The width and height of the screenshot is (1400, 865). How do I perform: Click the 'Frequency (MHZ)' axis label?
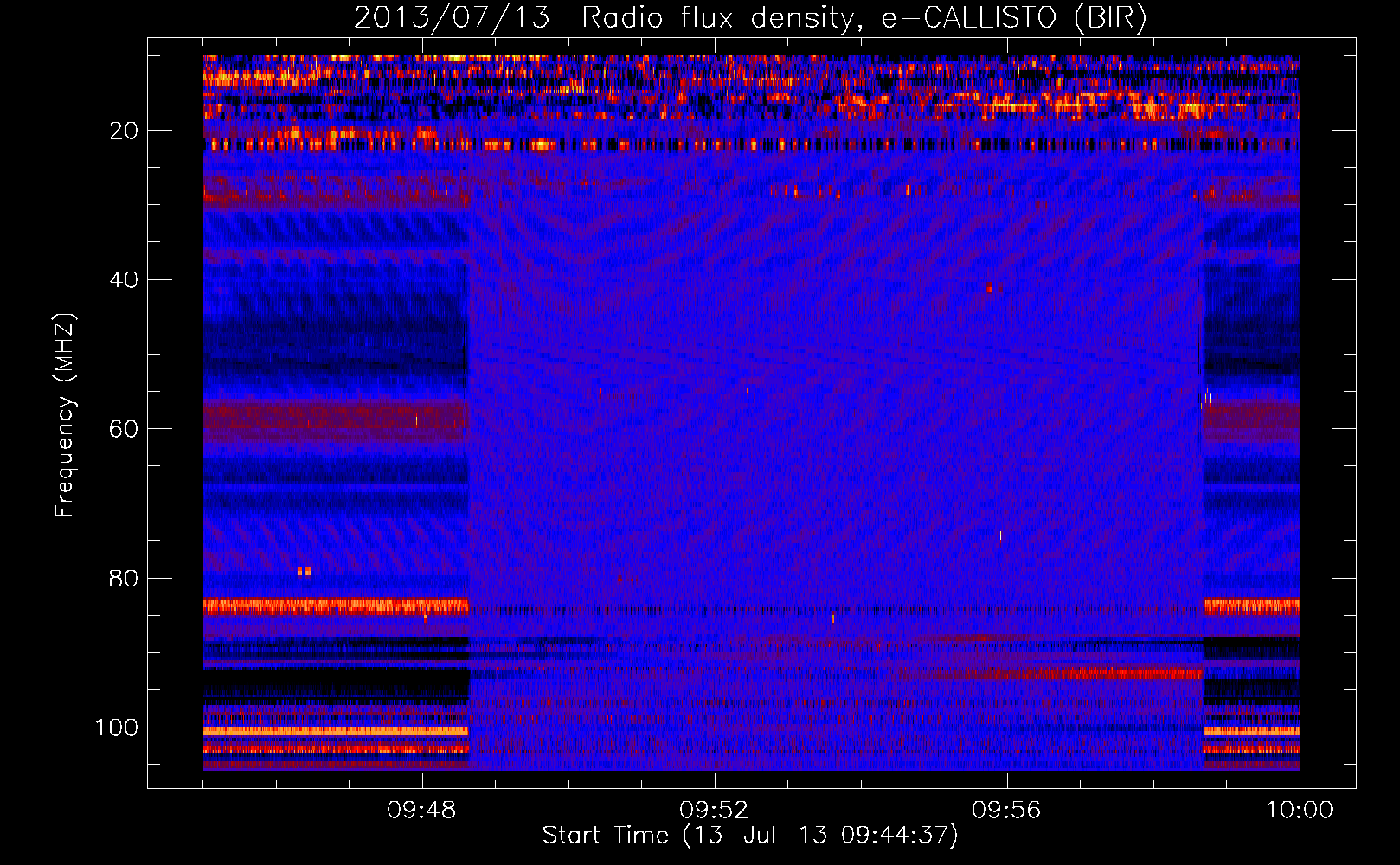(65, 415)
